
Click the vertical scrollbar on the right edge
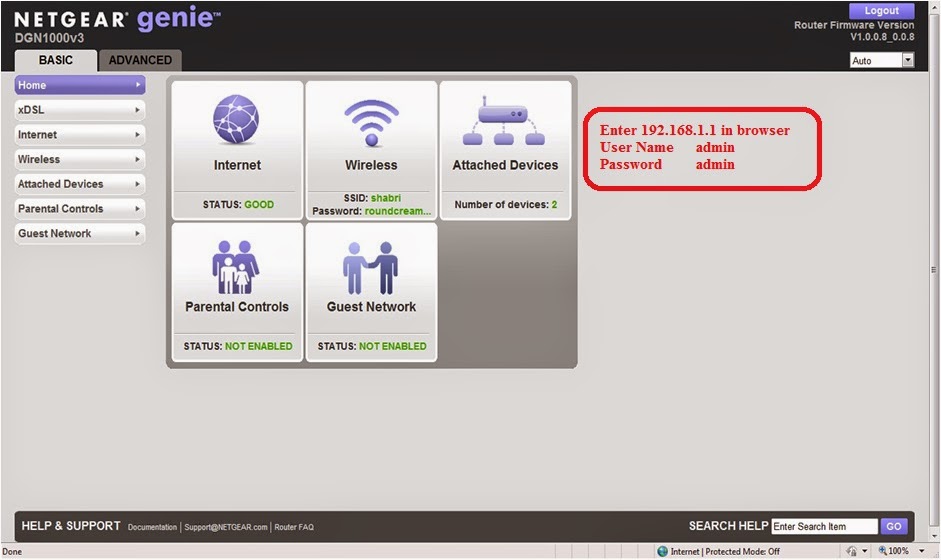(933, 270)
